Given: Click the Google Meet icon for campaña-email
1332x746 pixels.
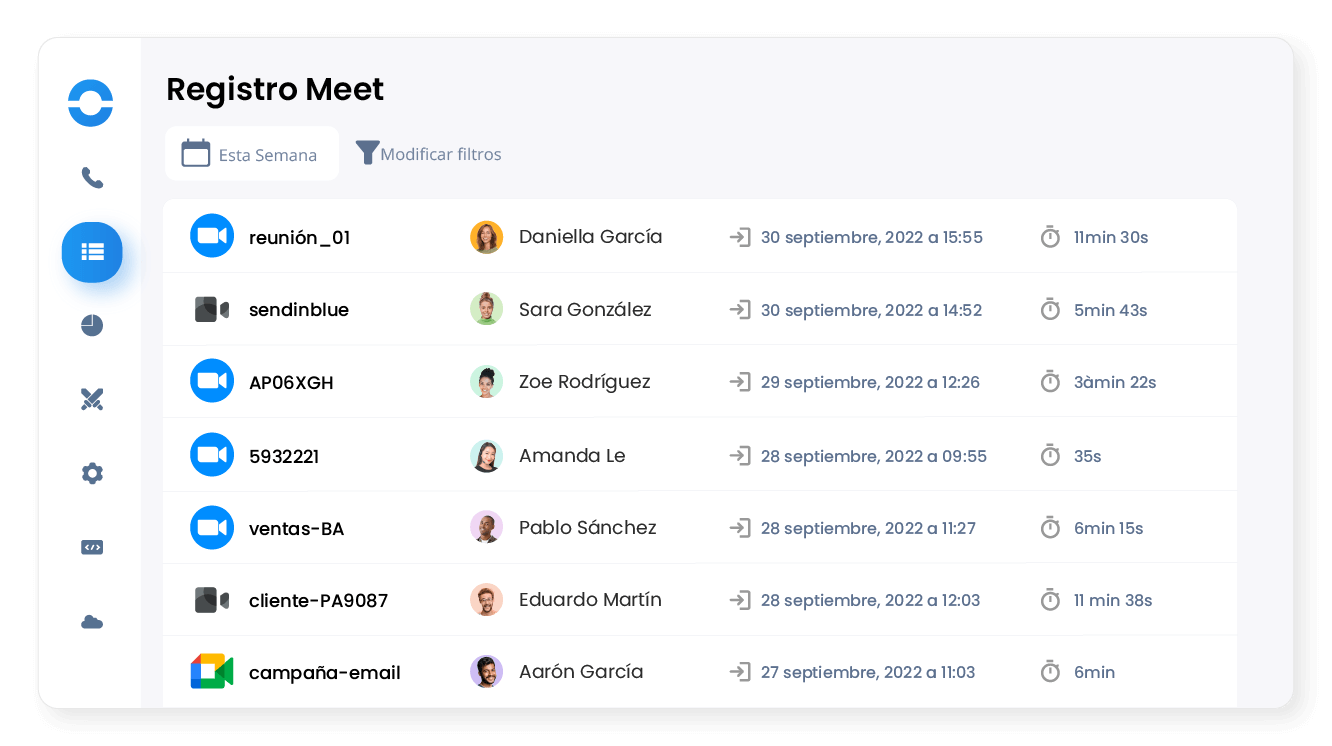Looking at the screenshot, I should 212,672.
